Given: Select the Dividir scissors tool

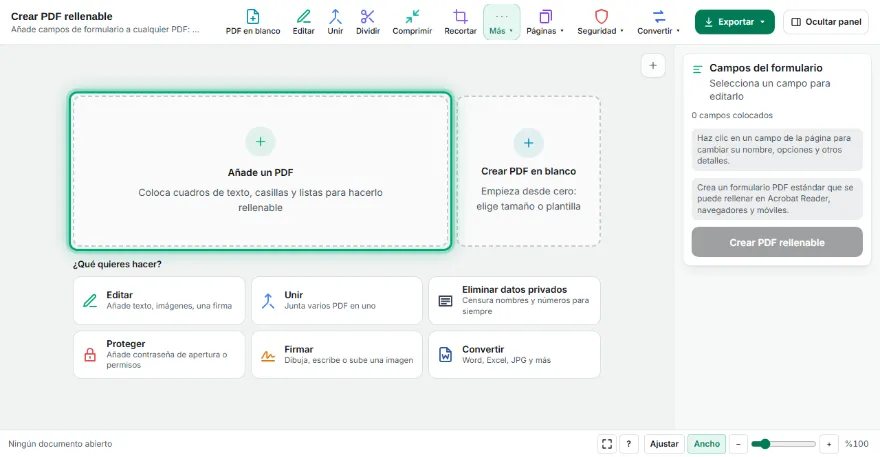Looking at the screenshot, I should pyautogui.click(x=368, y=22).
